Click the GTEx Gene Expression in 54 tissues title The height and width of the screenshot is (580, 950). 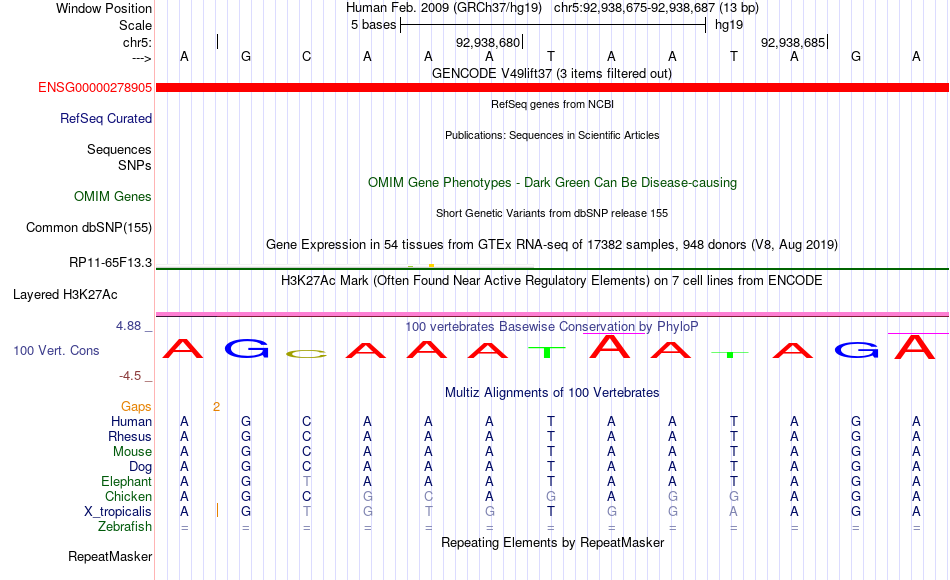[x=552, y=245]
